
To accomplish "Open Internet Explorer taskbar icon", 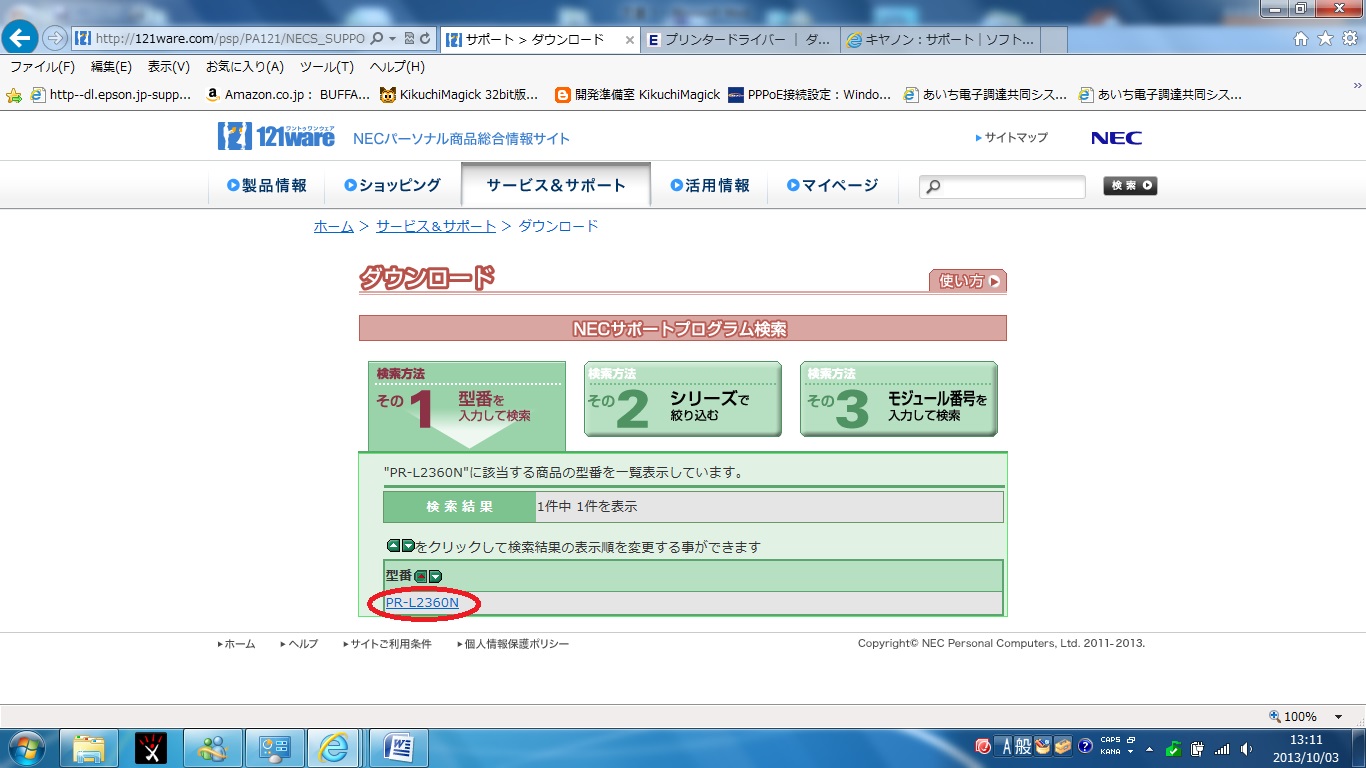I will [x=336, y=748].
